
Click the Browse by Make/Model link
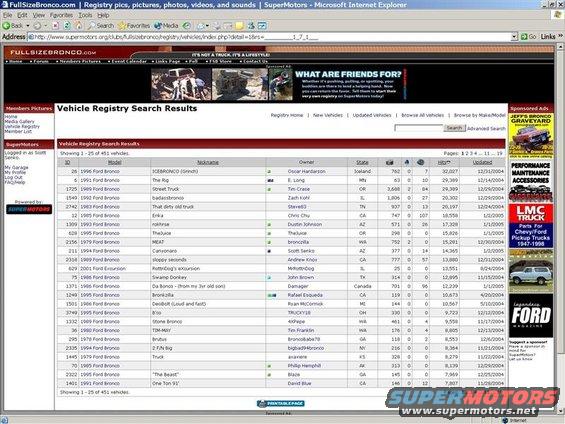(480, 115)
